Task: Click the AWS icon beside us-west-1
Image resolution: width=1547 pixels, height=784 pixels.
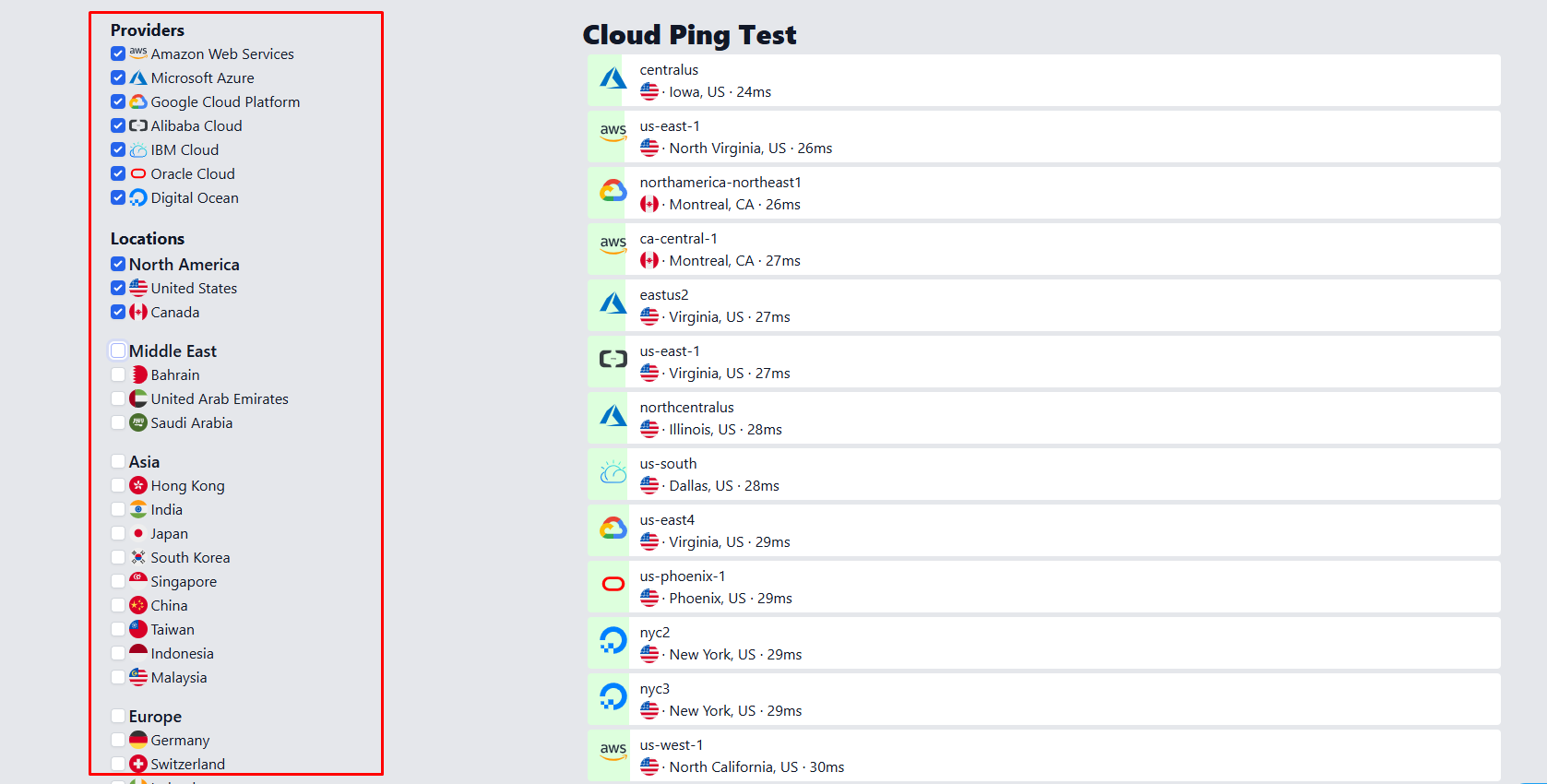Action: tap(613, 751)
